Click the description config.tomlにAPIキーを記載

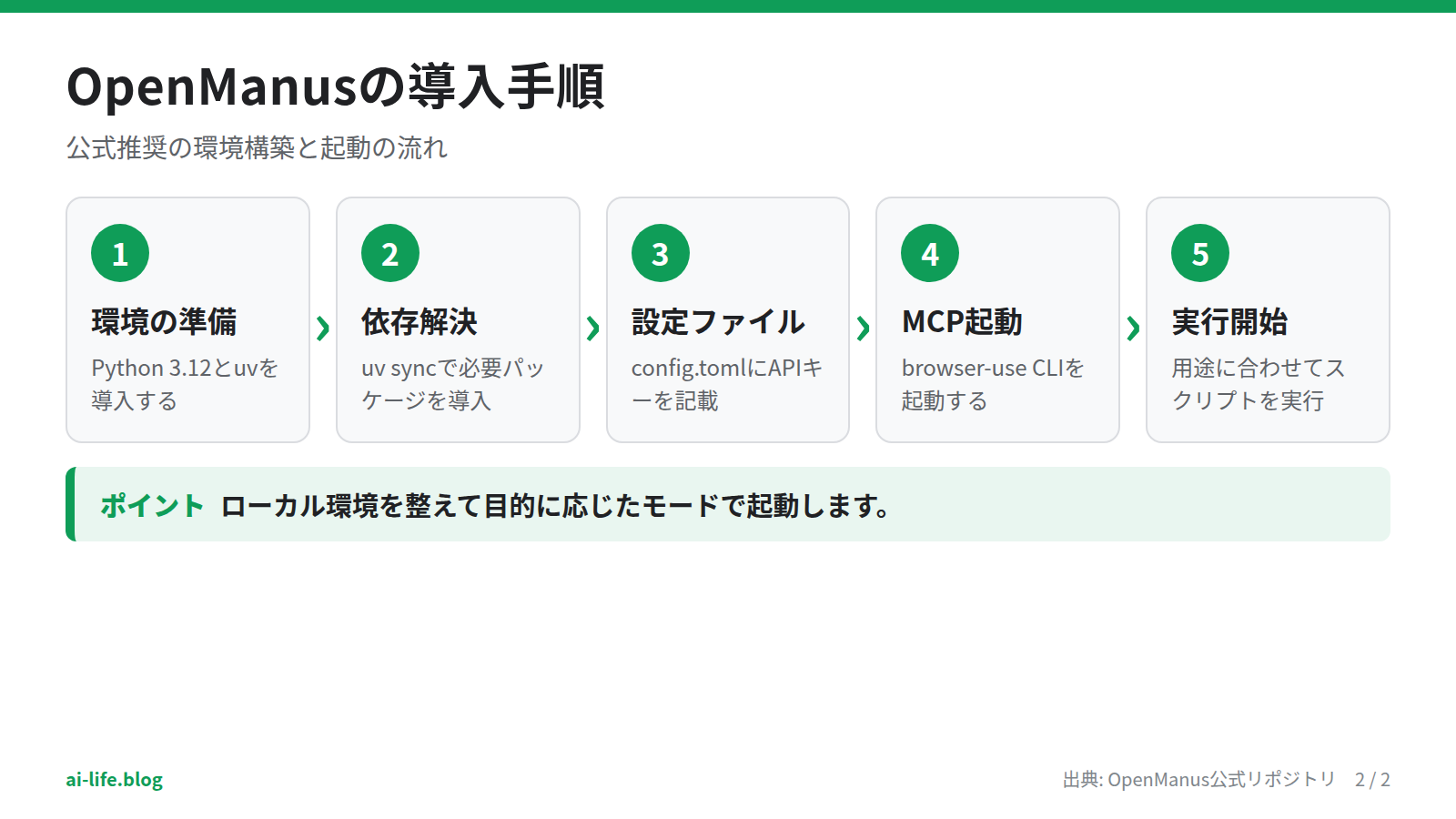point(726,384)
